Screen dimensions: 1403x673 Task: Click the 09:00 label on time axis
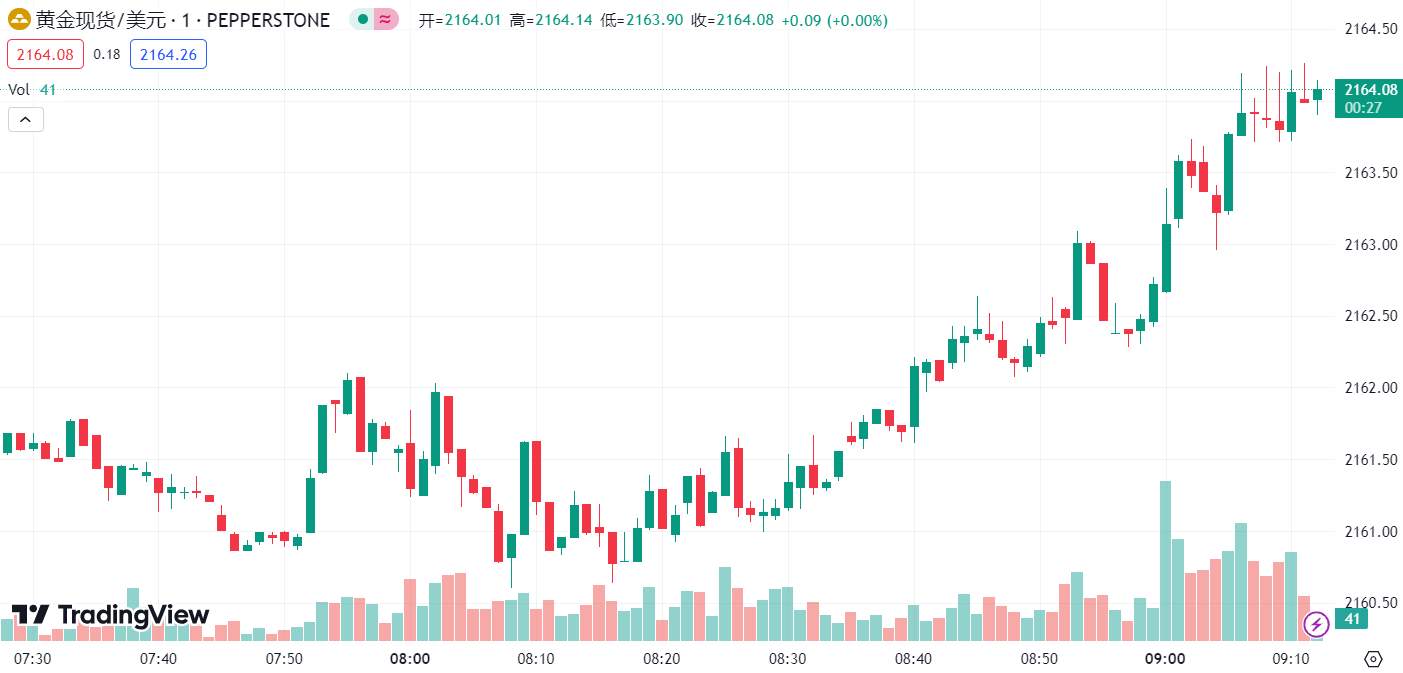pos(1165,659)
